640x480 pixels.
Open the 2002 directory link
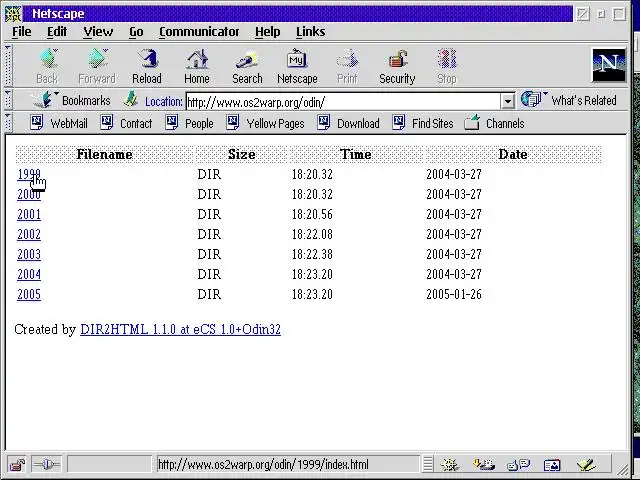click(x=29, y=234)
